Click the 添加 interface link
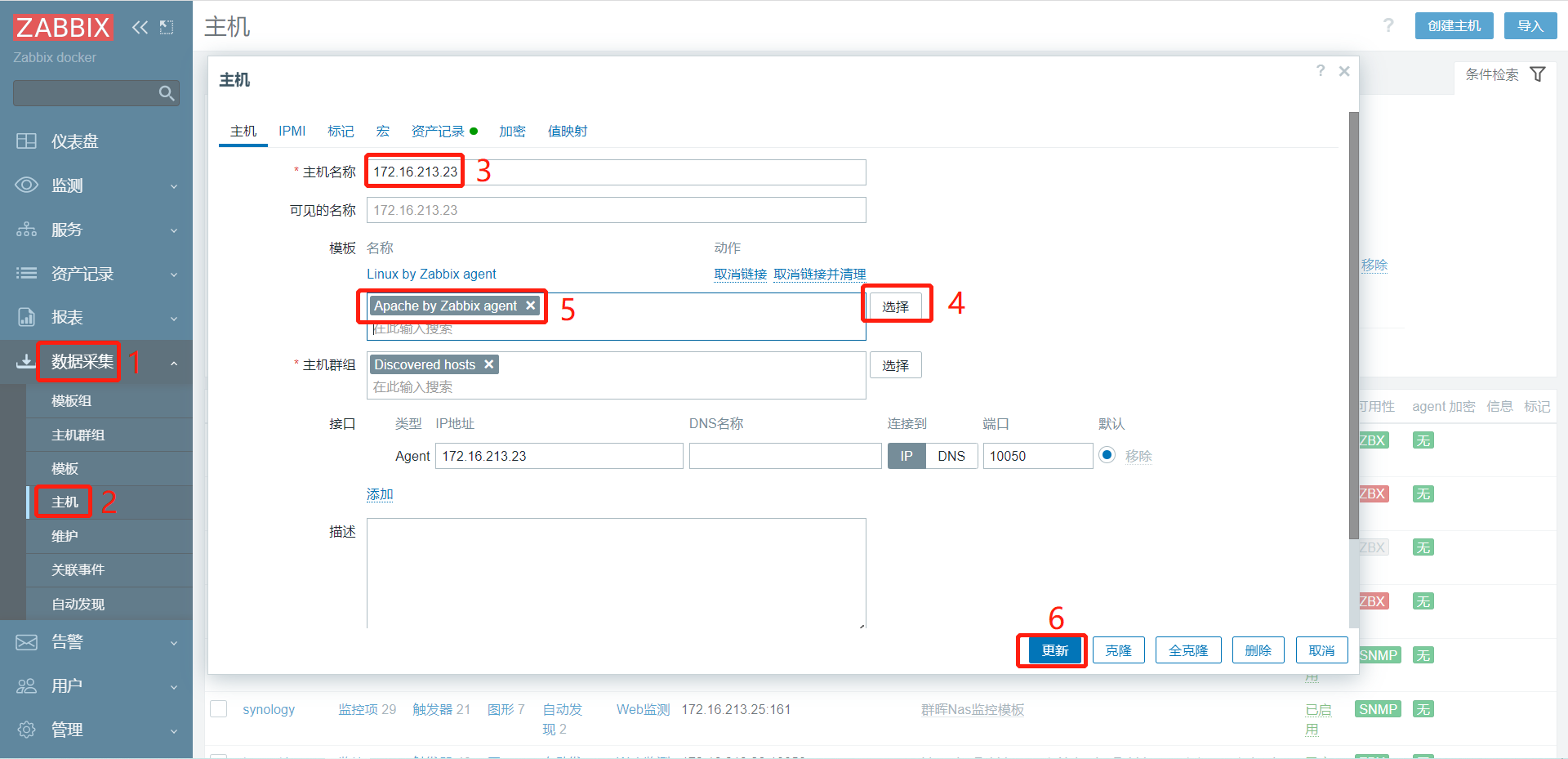 coord(380,494)
